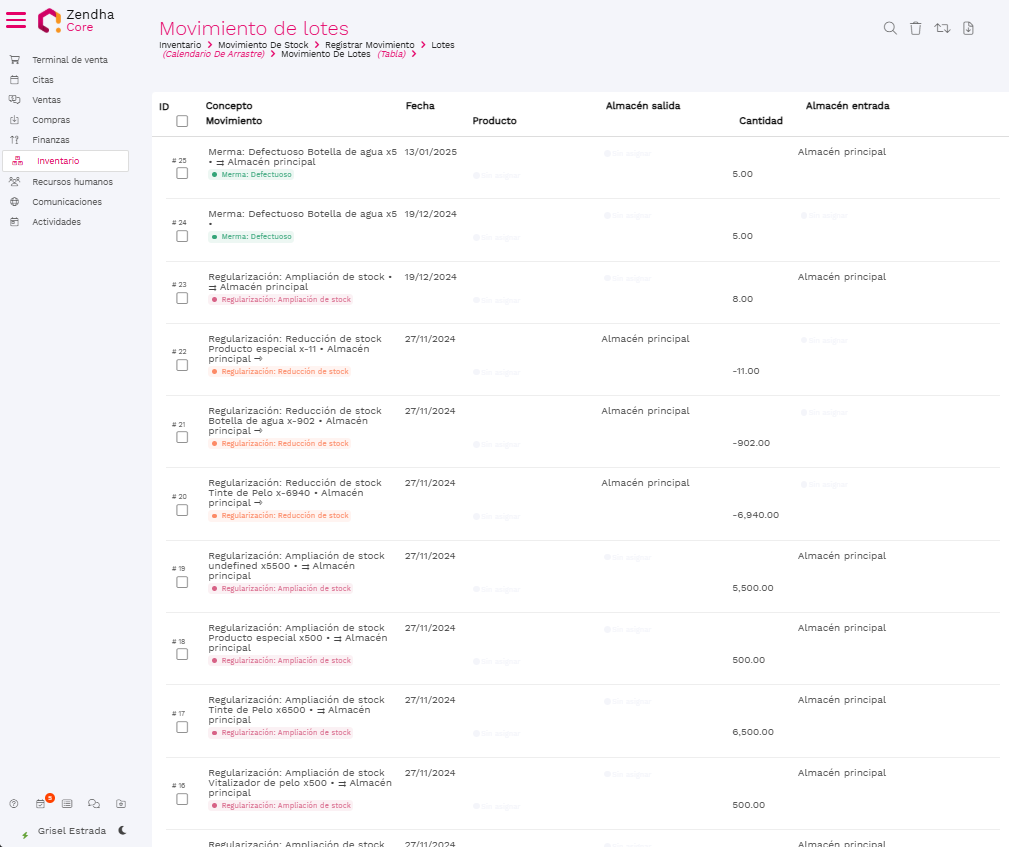Expand the Recursos humanos sidebar section
The height and width of the screenshot is (847, 1009).
pyautogui.click(x=72, y=182)
